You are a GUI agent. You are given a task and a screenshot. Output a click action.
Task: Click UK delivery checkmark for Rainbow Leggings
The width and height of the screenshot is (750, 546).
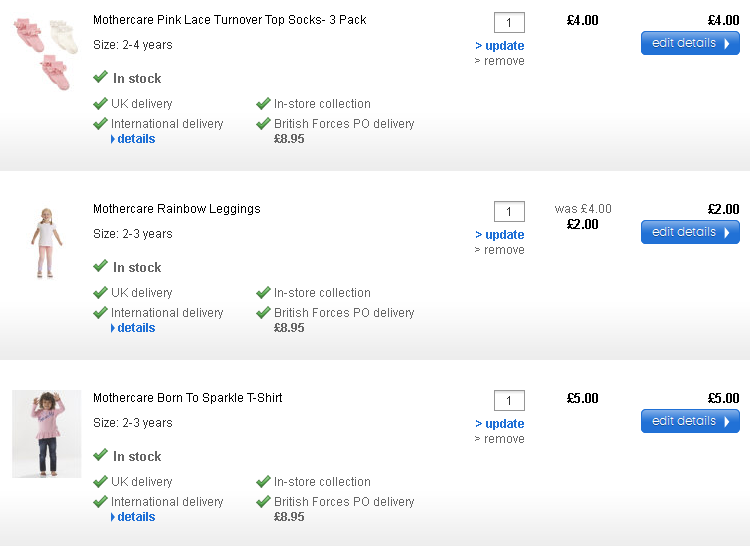pos(100,292)
